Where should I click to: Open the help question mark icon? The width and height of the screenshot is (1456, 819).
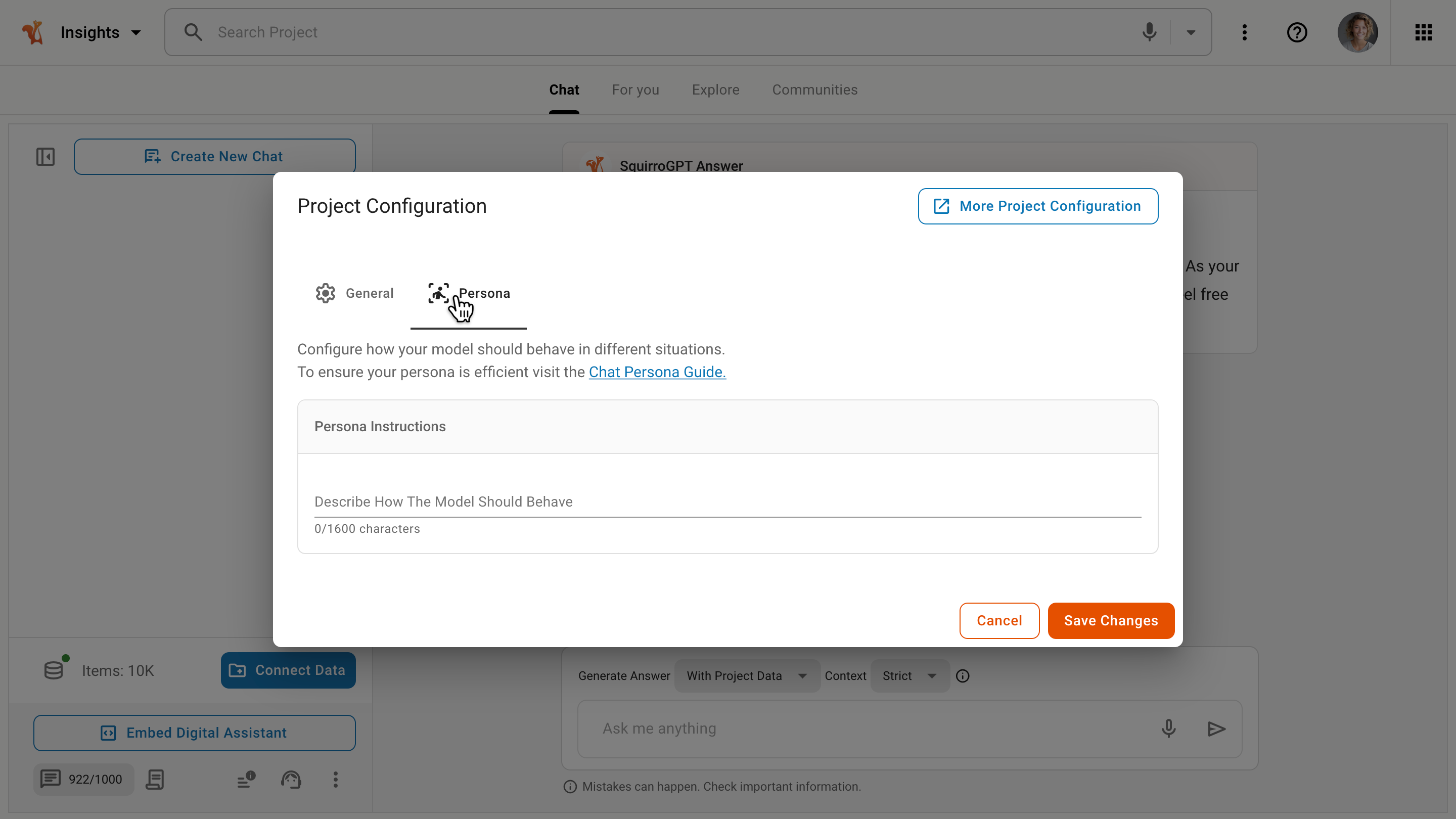click(1297, 32)
